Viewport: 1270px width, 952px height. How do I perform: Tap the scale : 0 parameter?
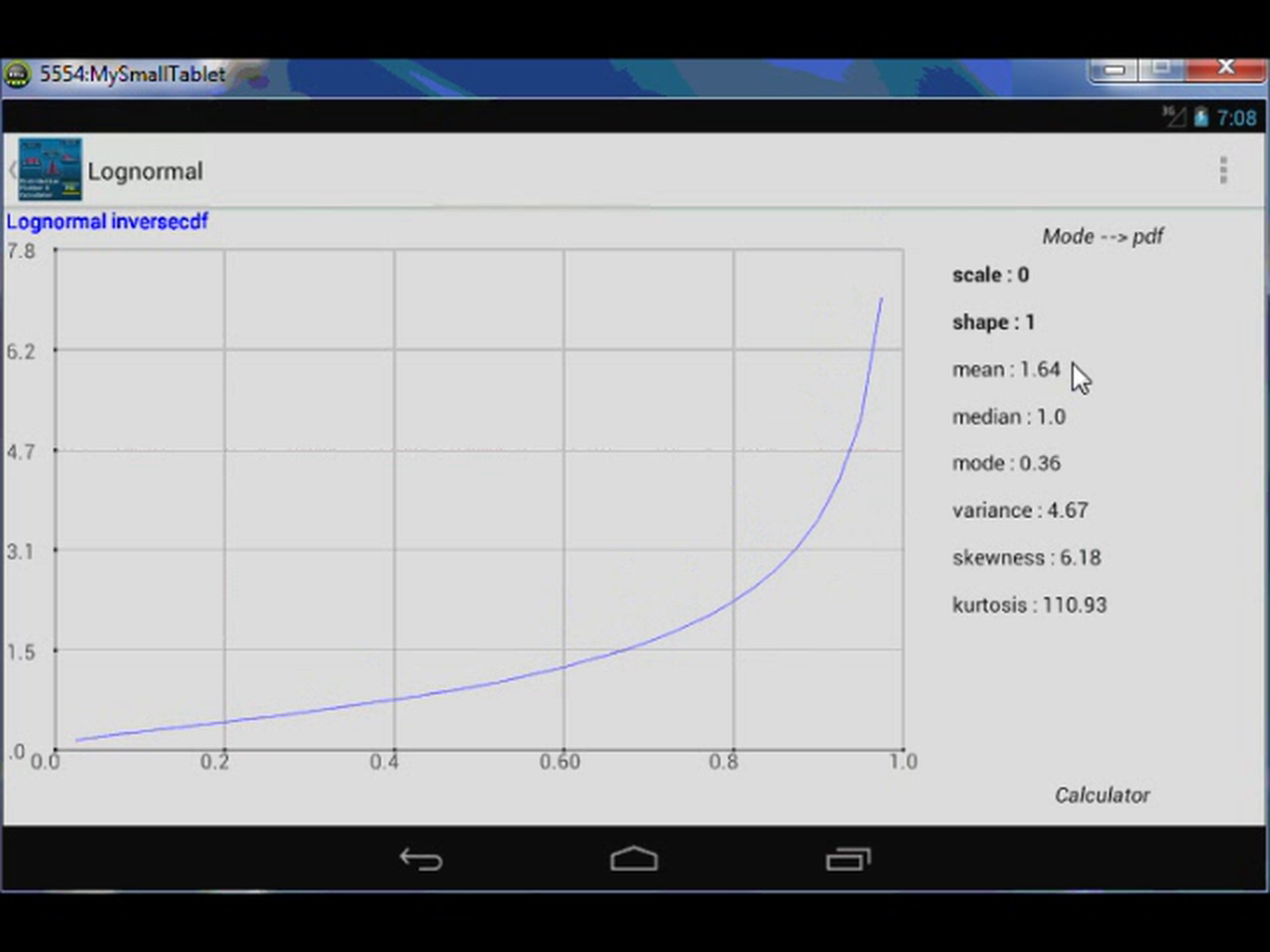989,275
